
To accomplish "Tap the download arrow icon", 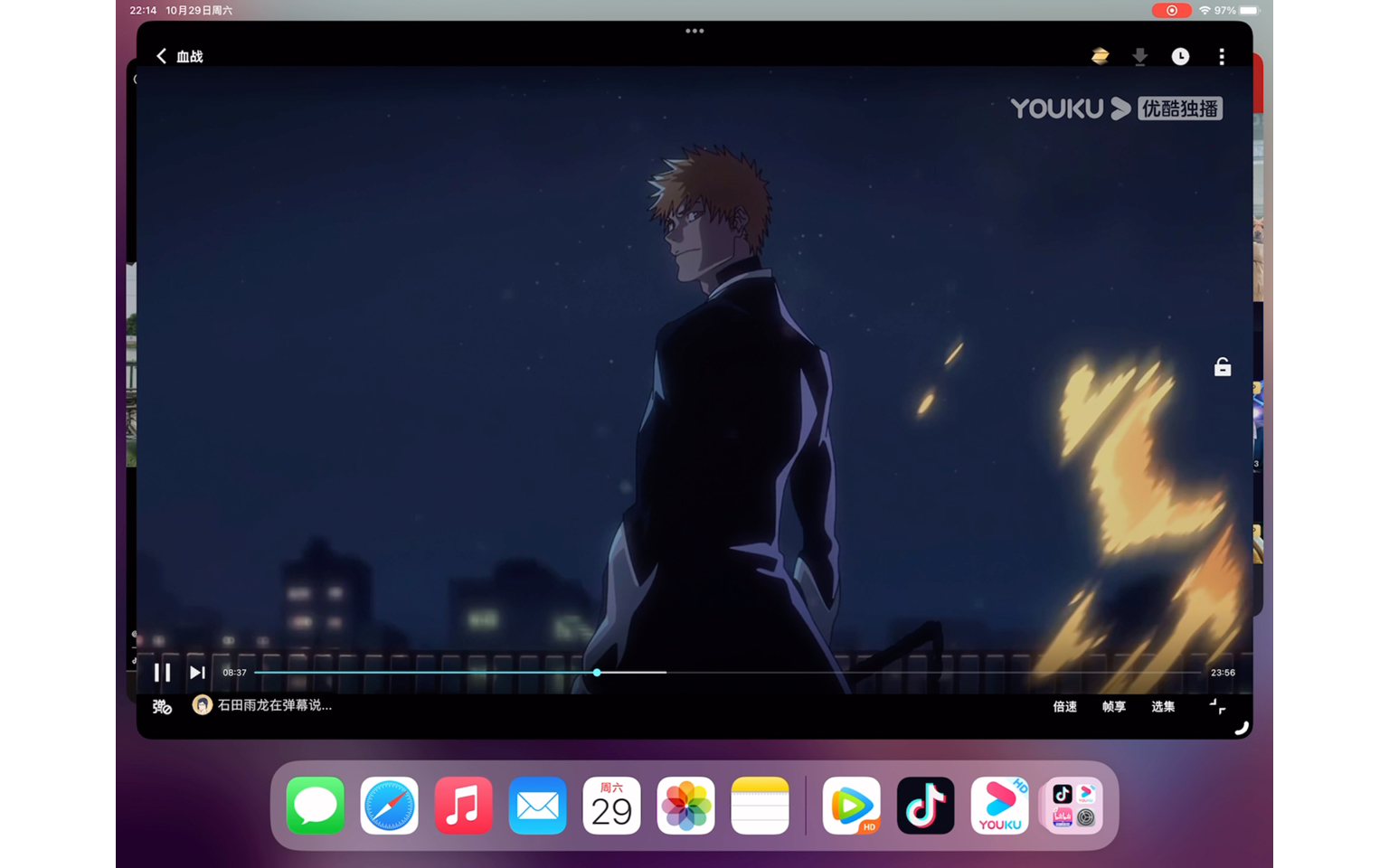I will pos(1139,56).
